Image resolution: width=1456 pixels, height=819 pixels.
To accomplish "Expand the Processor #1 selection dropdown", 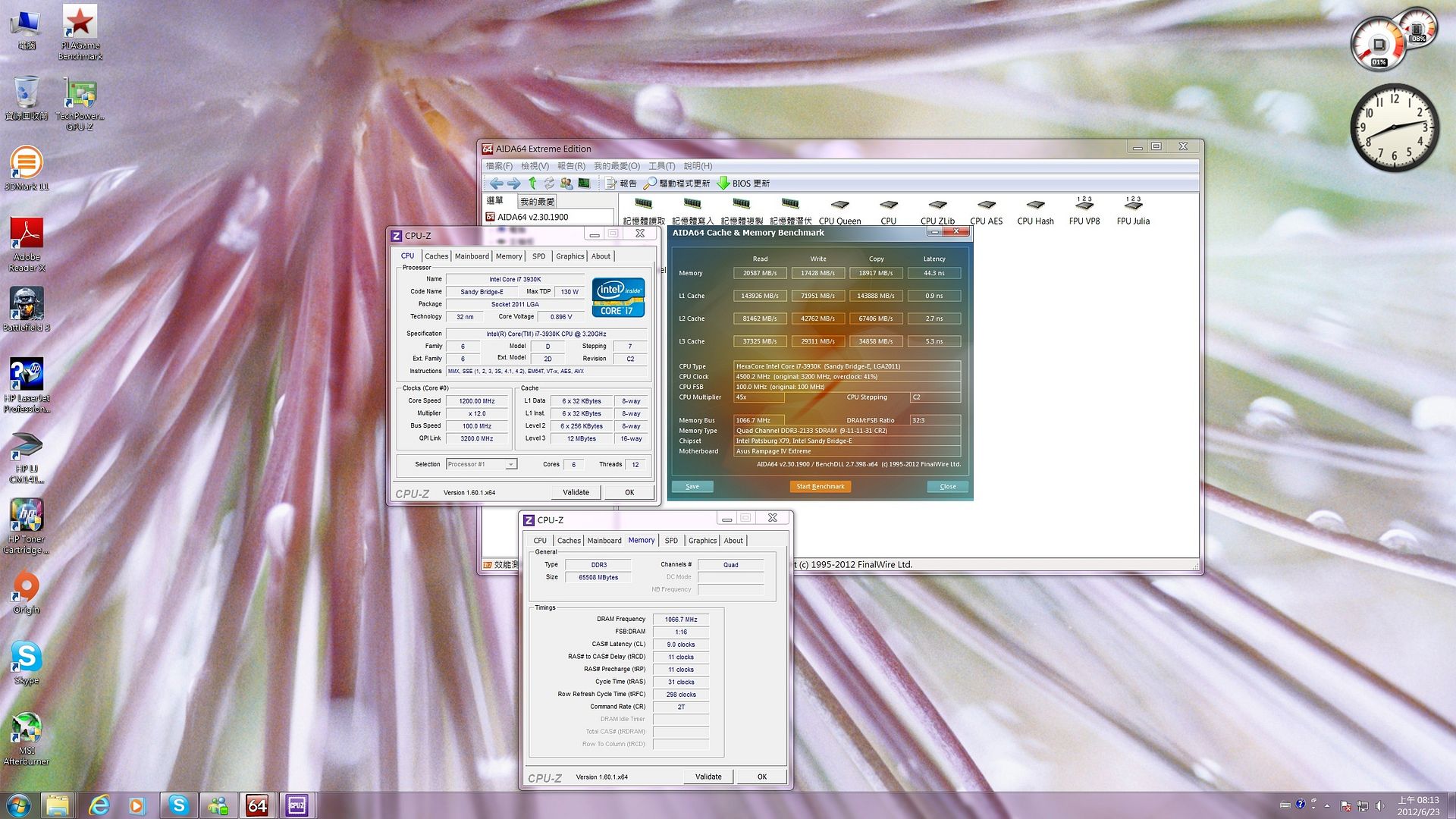I will 510,465.
